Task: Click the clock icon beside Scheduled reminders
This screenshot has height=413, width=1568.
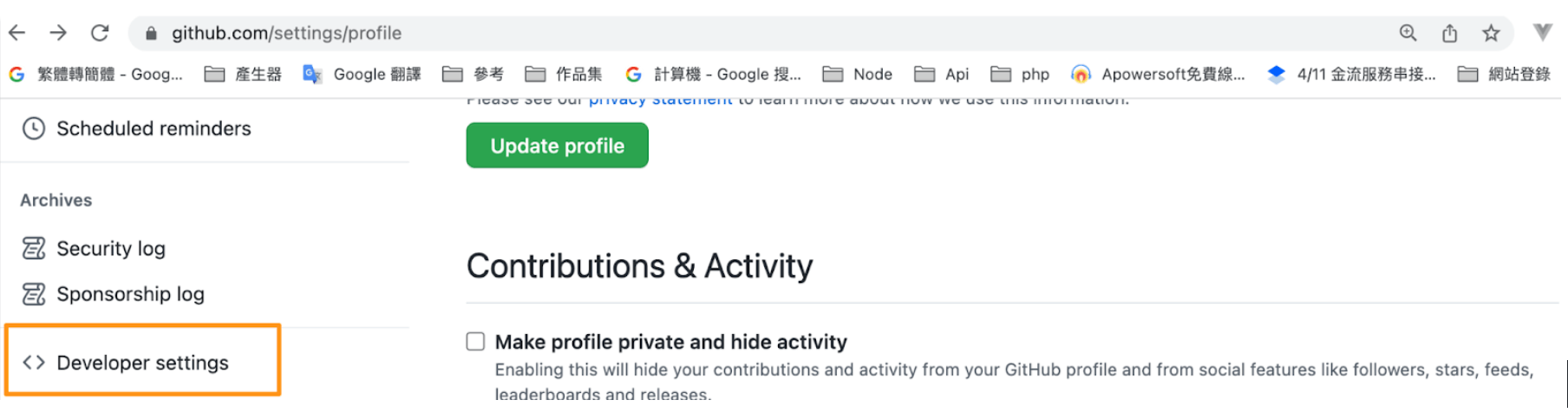Action: [x=33, y=129]
